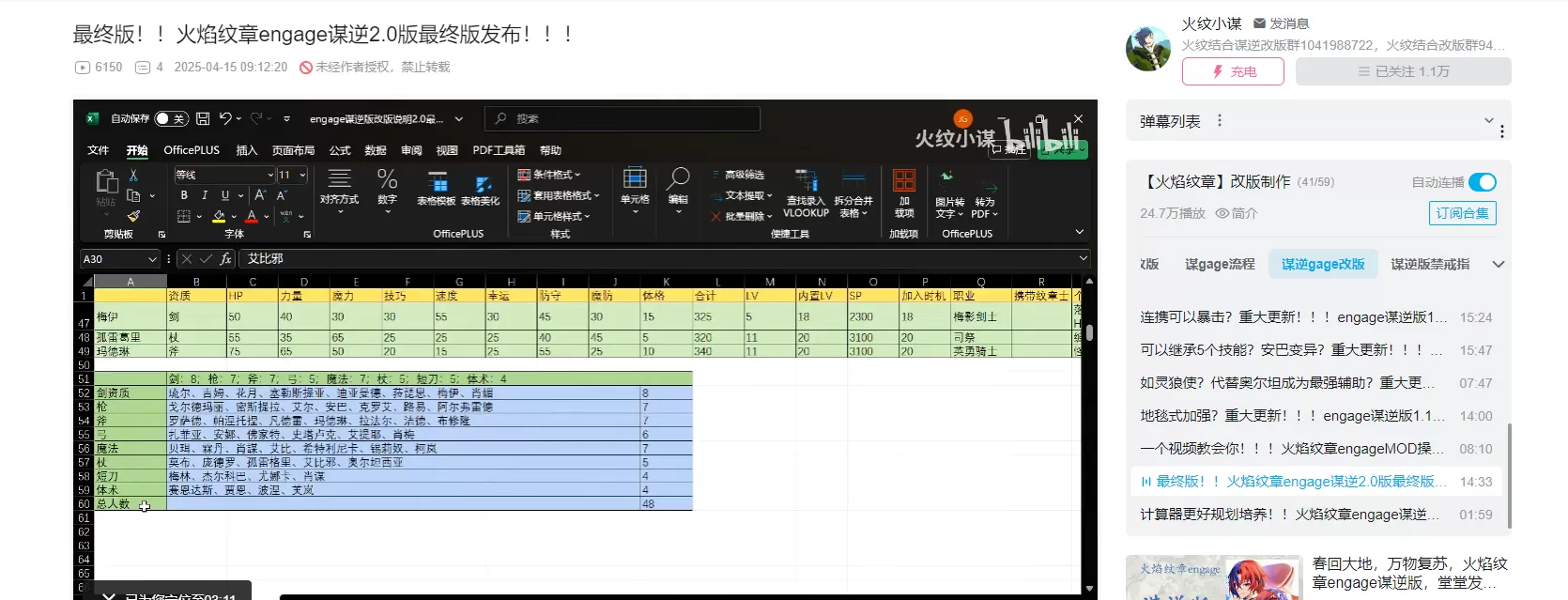Click the Excel search box

click(x=623, y=119)
